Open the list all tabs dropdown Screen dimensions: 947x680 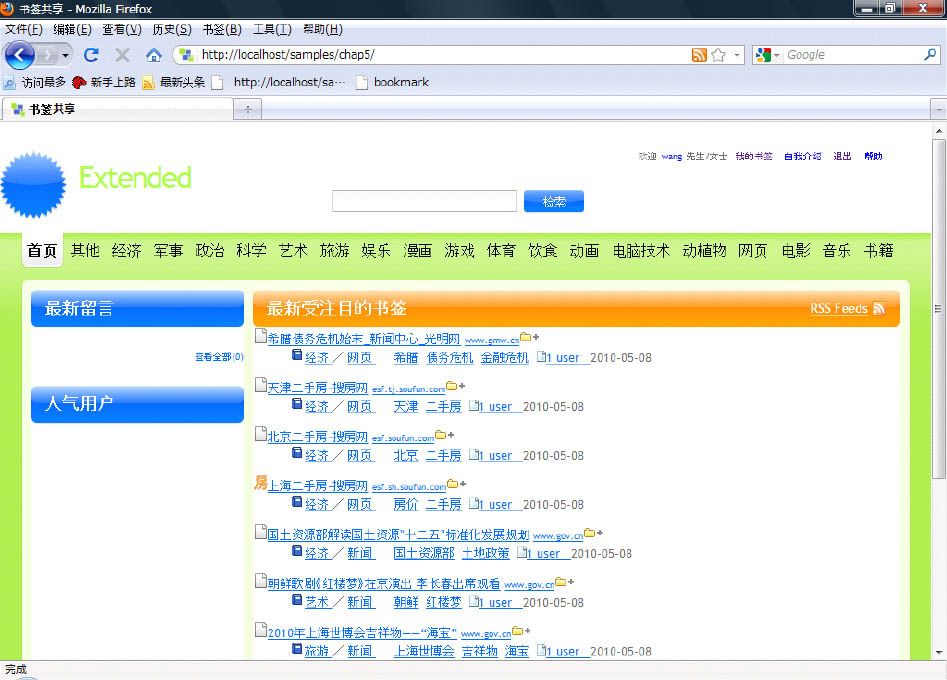point(939,110)
